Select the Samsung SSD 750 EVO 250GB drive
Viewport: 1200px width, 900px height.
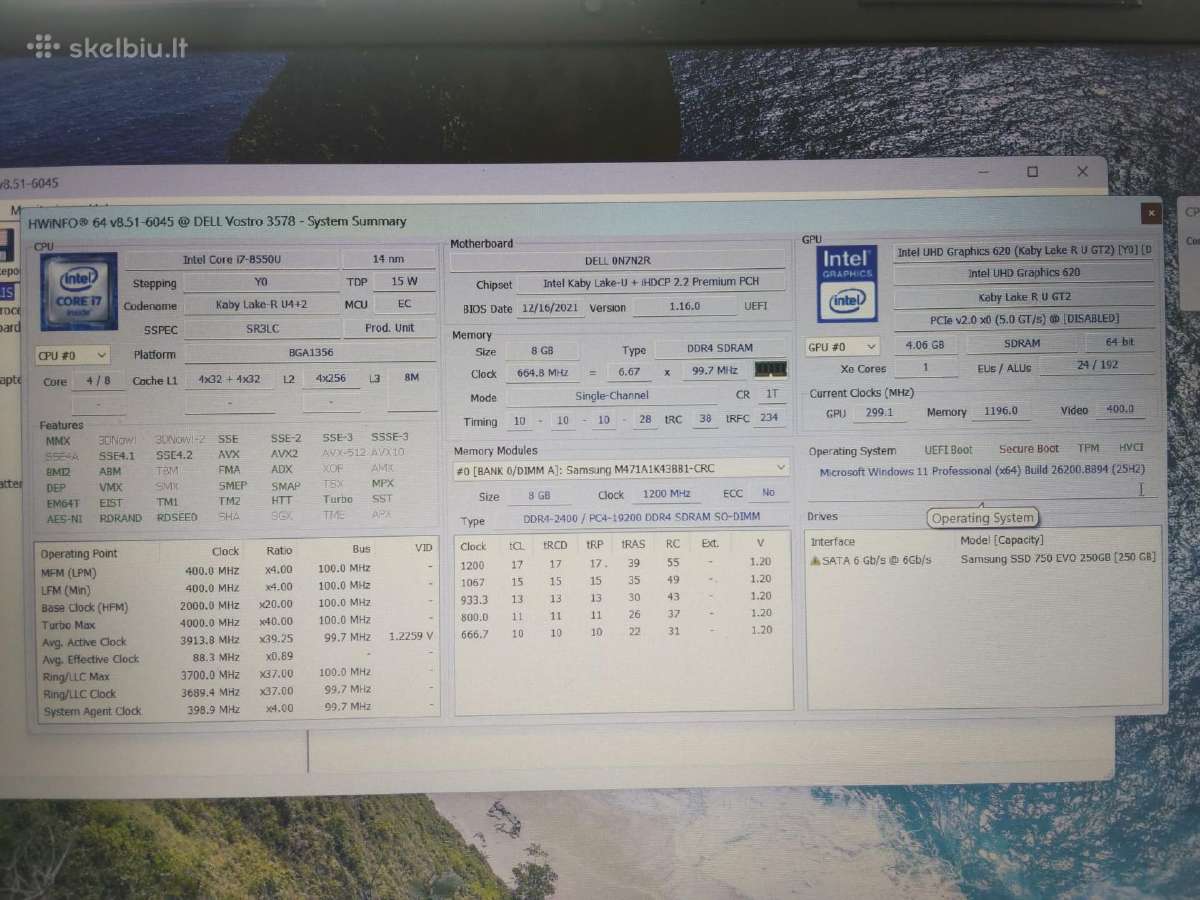pyautogui.click(x=1058, y=558)
